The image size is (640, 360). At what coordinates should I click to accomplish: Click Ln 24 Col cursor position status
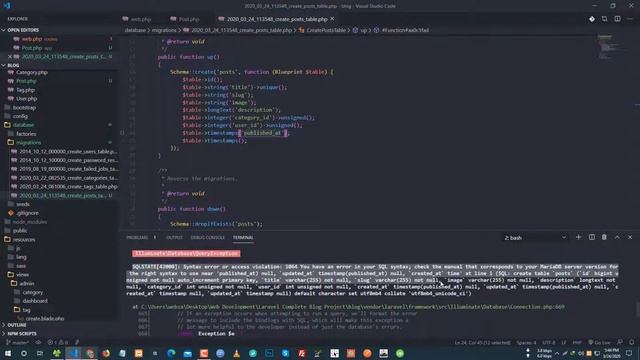click(482, 342)
